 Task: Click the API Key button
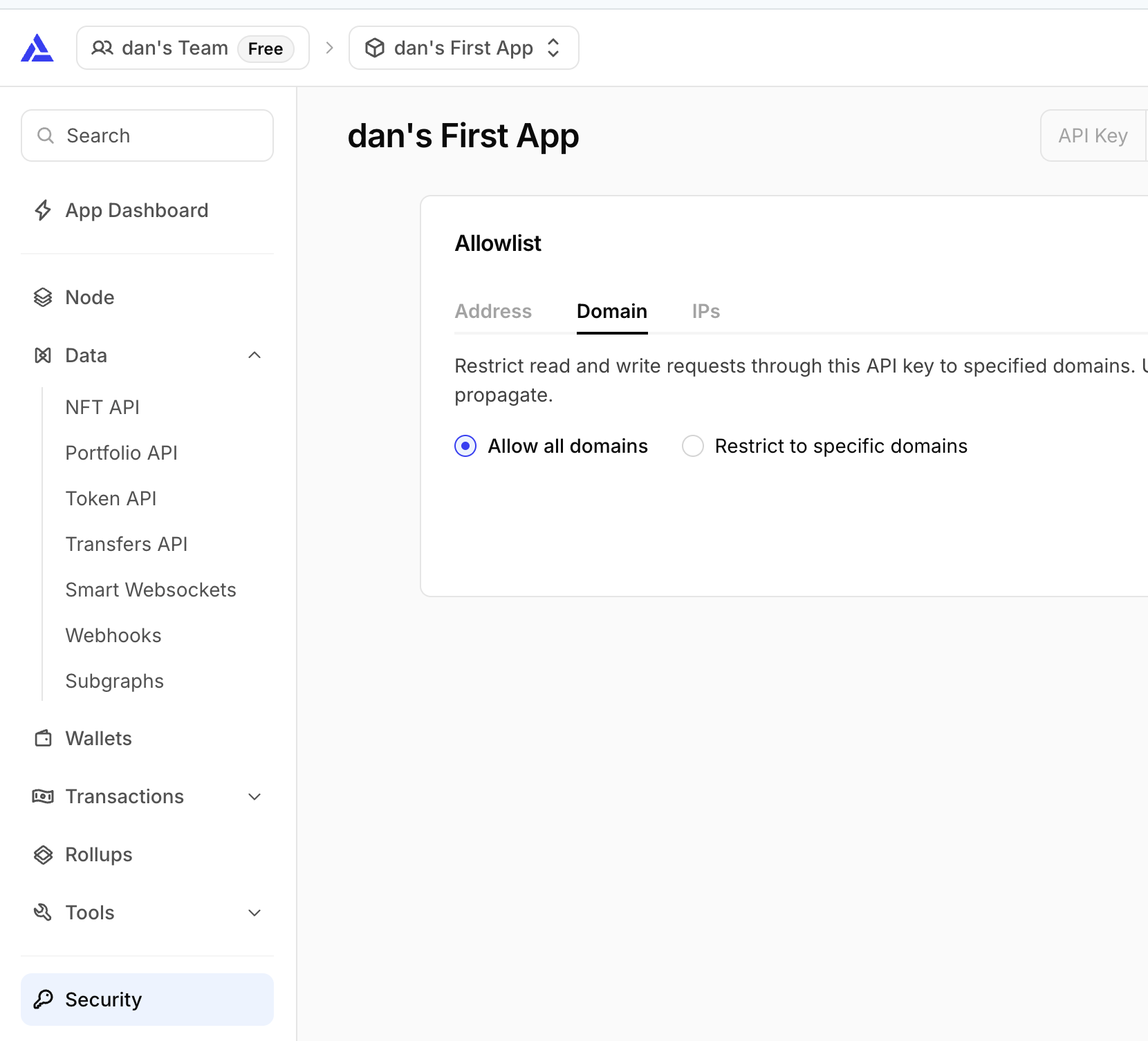point(1093,135)
